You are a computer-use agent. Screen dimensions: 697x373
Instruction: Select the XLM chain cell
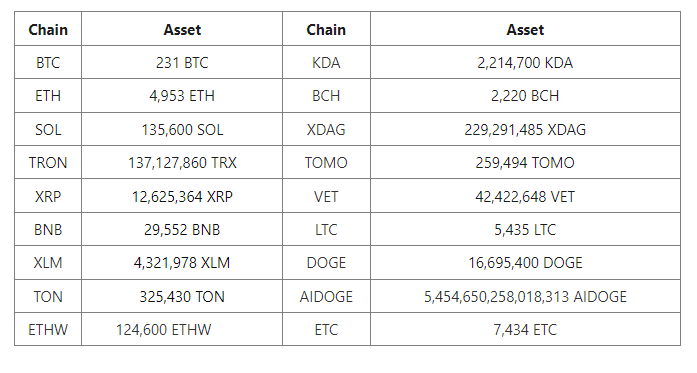pos(48,262)
